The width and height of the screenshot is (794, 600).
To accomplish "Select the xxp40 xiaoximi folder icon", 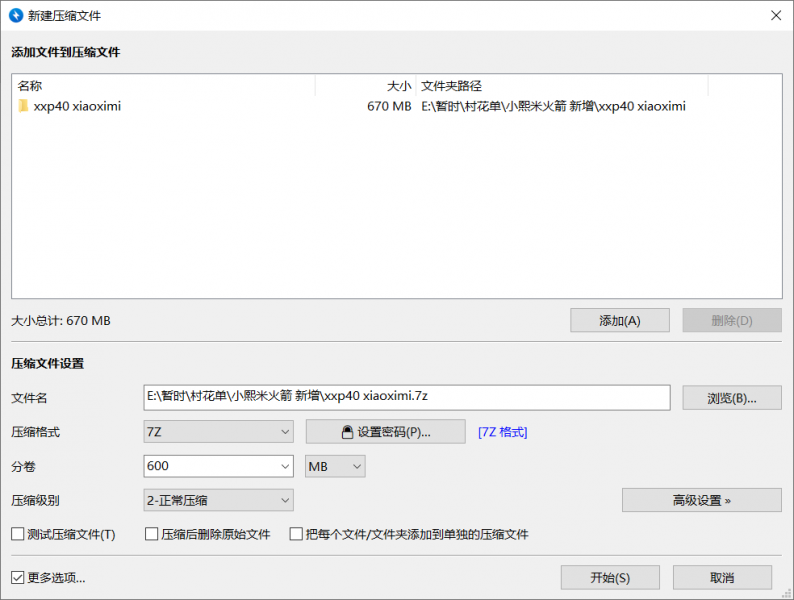I will tap(23, 106).
